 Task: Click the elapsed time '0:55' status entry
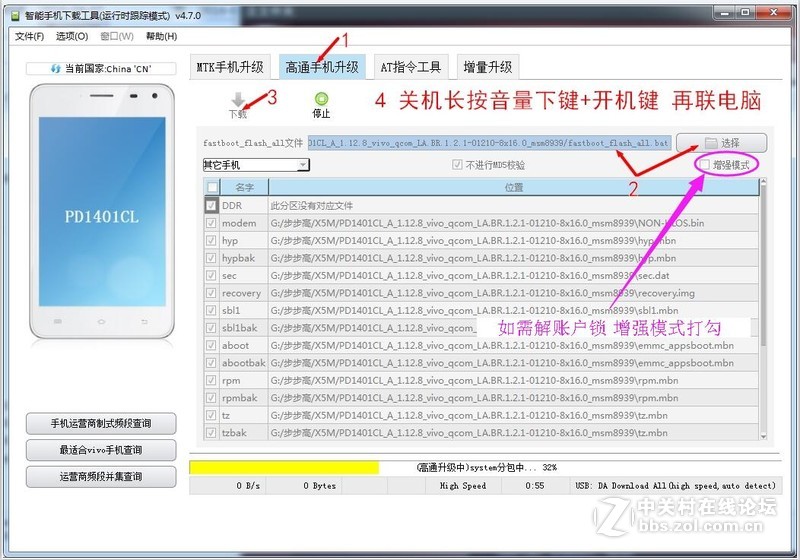point(535,486)
